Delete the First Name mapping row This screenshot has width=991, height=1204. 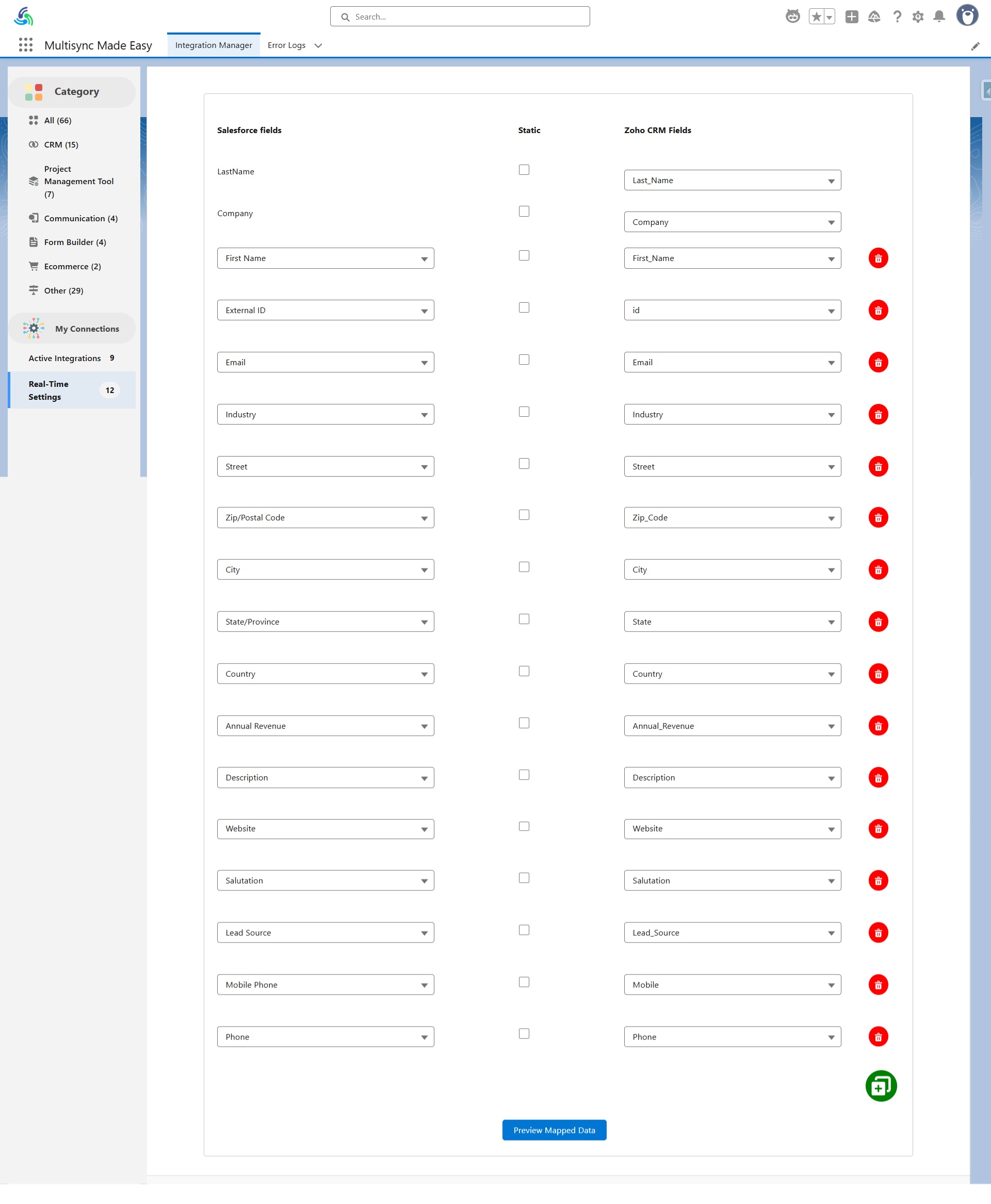(x=878, y=258)
